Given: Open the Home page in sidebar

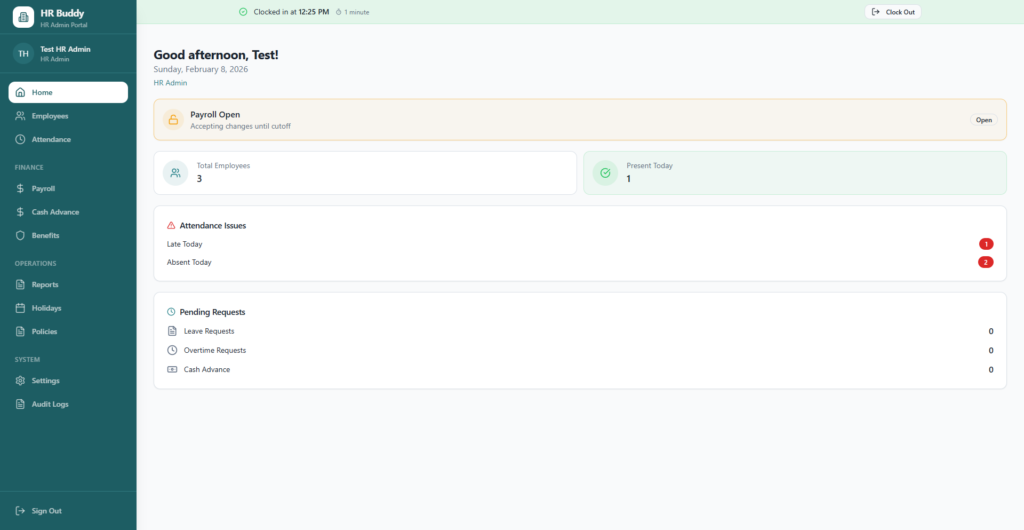Looking at the screenshot, I should pos(68,92).
